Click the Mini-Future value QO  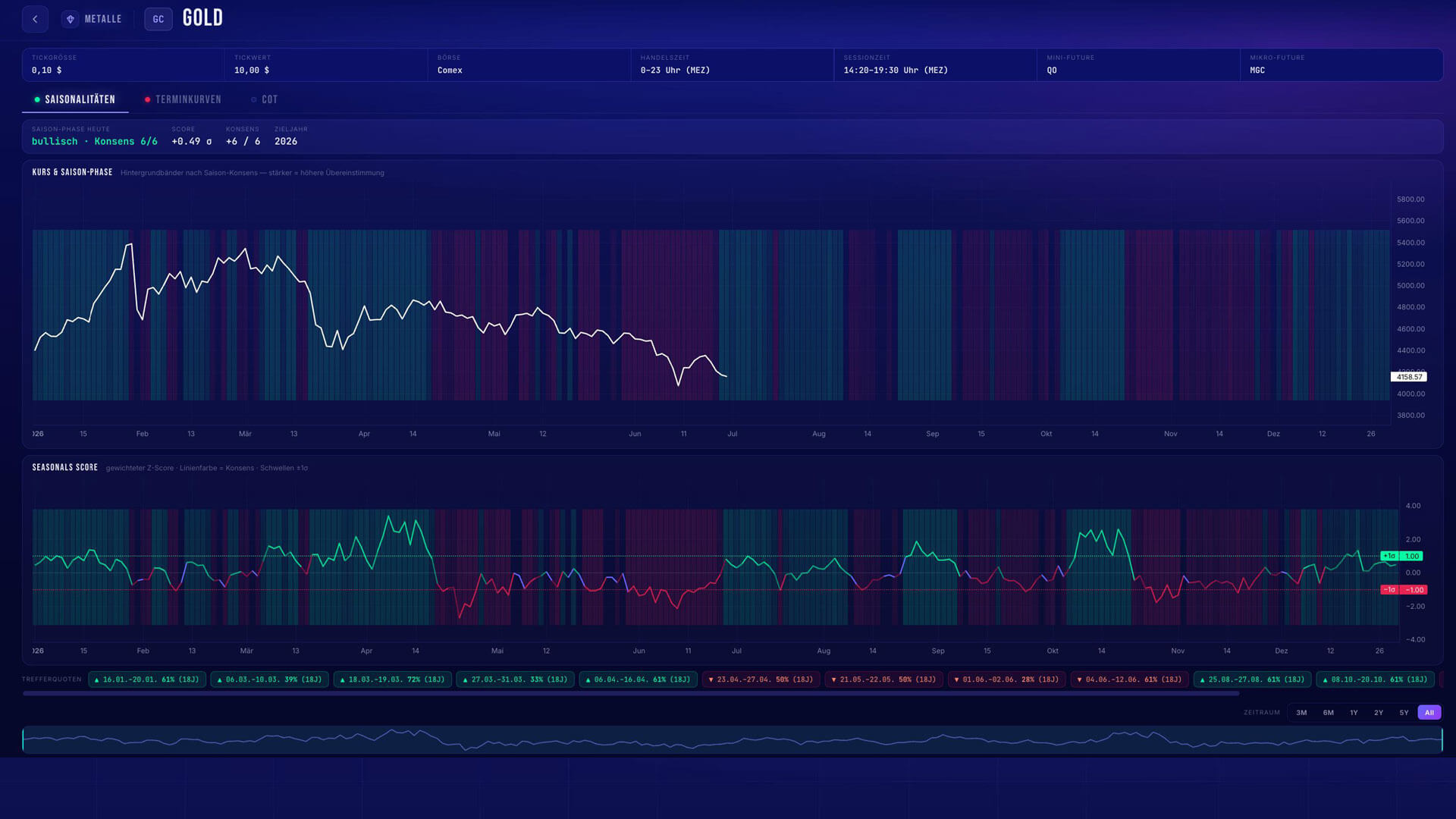[1052, 71]
